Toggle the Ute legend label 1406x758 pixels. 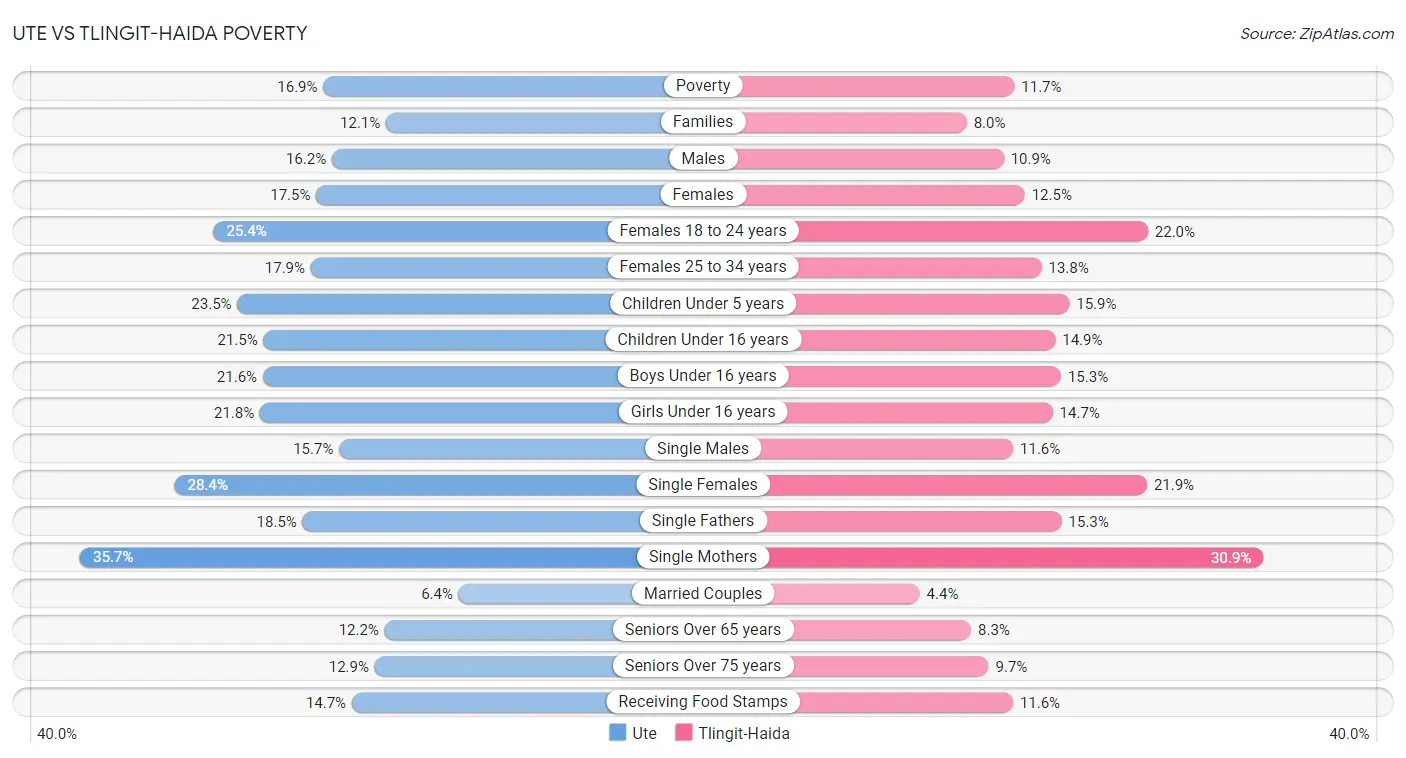pos(645,733)
